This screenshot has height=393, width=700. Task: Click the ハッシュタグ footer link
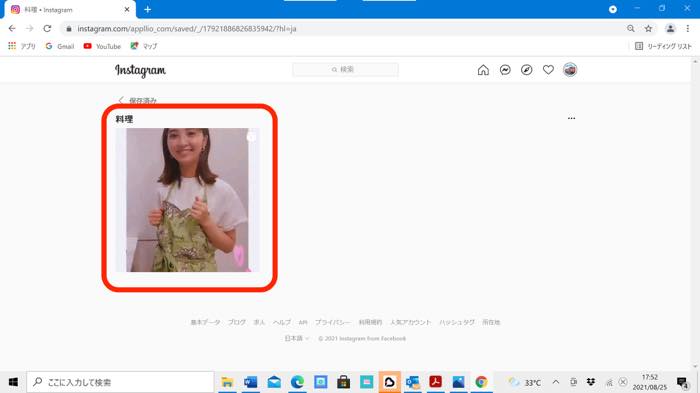457,322
